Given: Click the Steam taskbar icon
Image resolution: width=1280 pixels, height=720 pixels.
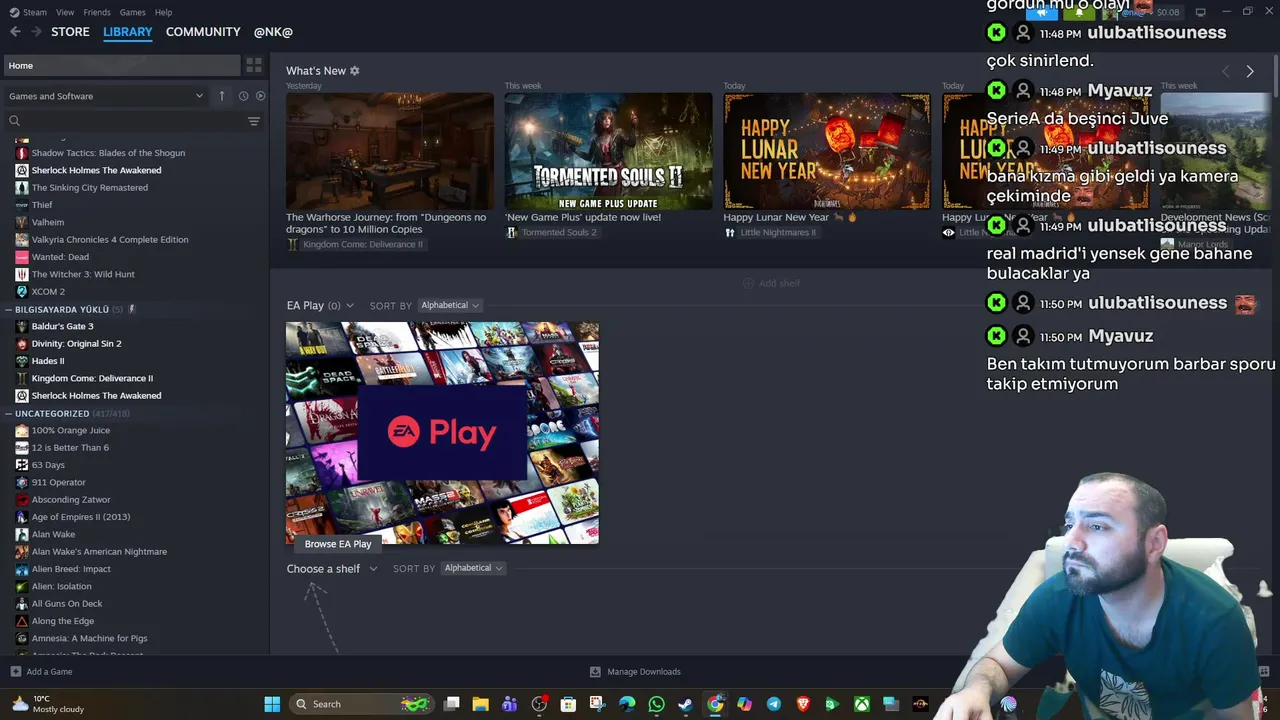Looking at the screenshot, I should click(x=685, y=704).
